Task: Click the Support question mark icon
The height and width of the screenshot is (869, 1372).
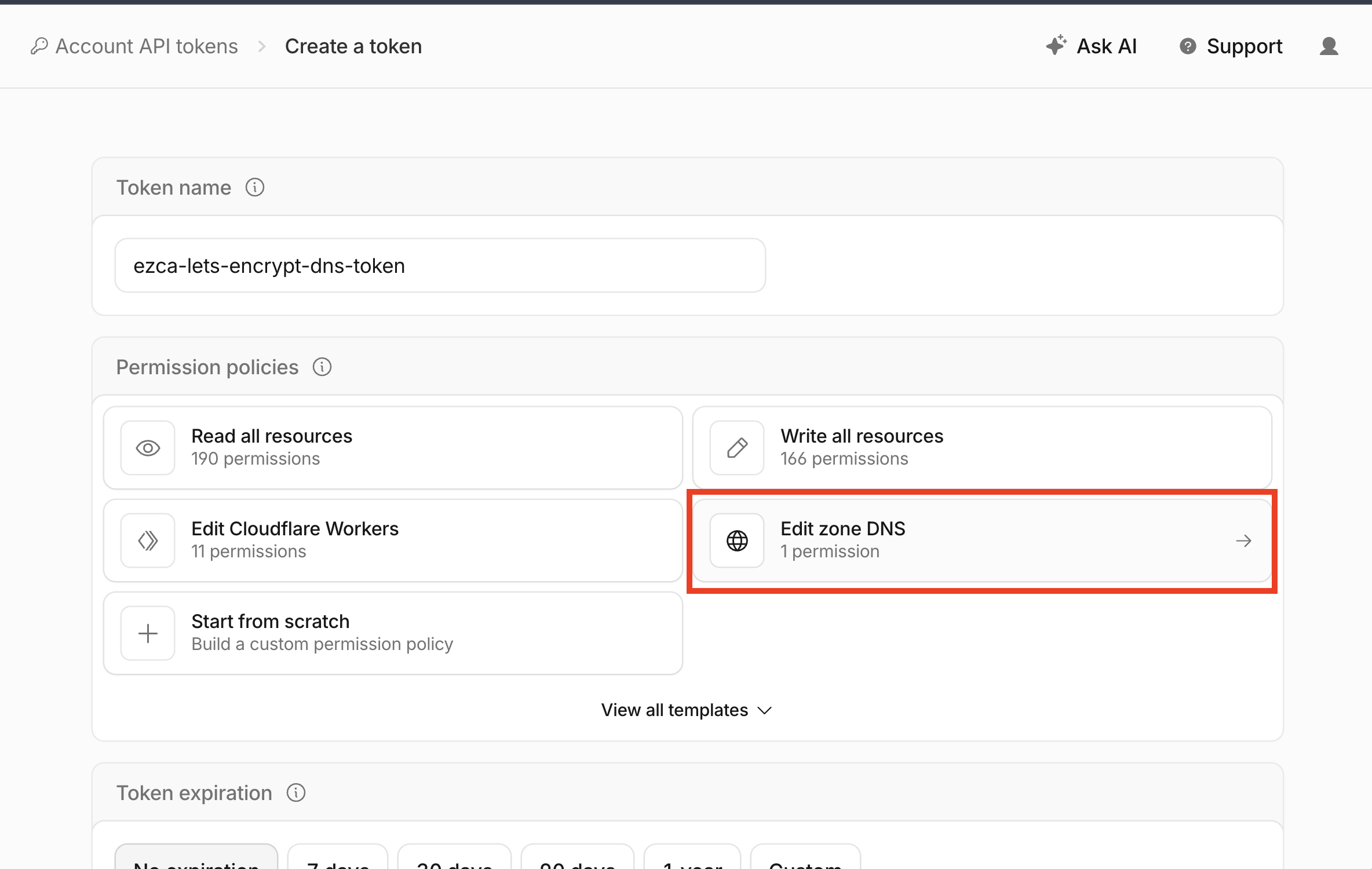Action: pos(1188,46)
